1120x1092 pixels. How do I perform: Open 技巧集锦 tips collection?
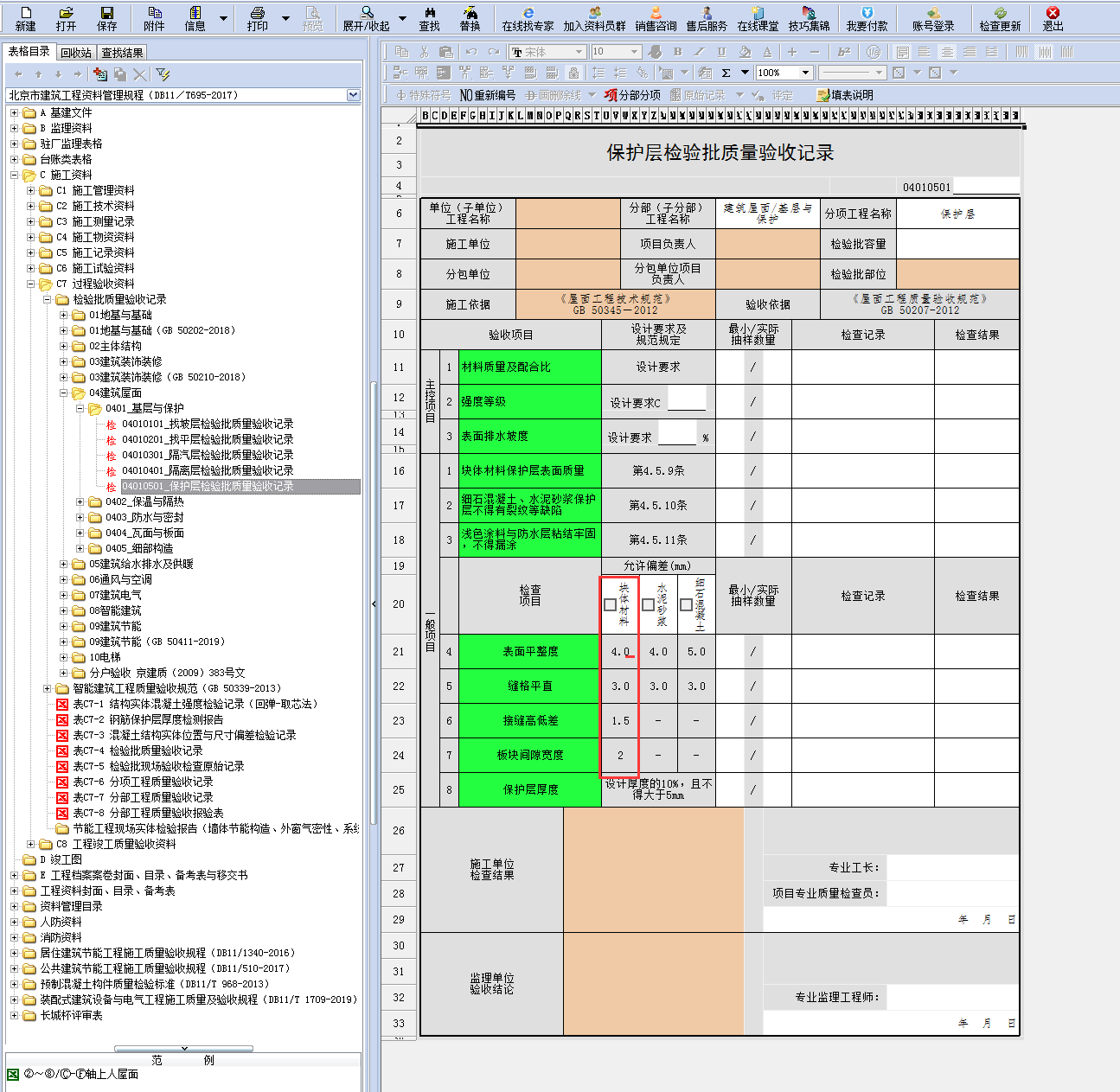click(809, 18)
